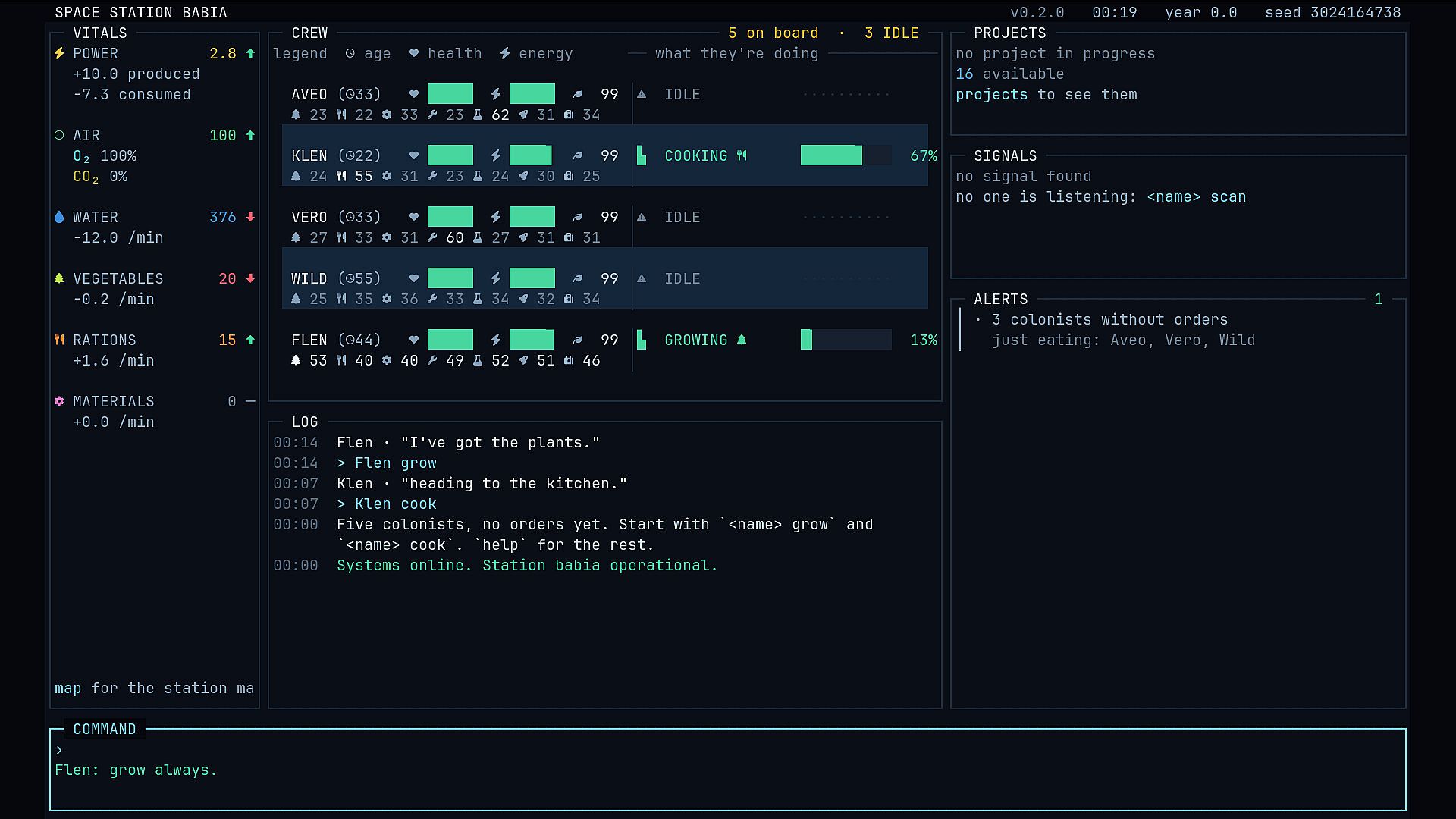The width and height of the screenshot is (1456, 819).
Task: Click the version v0.2.0 label
Action: pos(1037,13)
